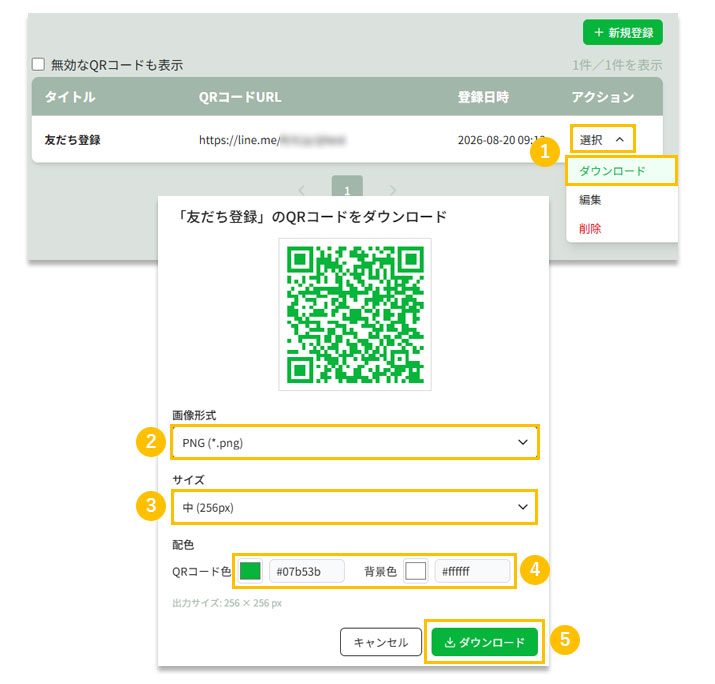Click the 友だち登録 row title

click(x=73, y=140)
